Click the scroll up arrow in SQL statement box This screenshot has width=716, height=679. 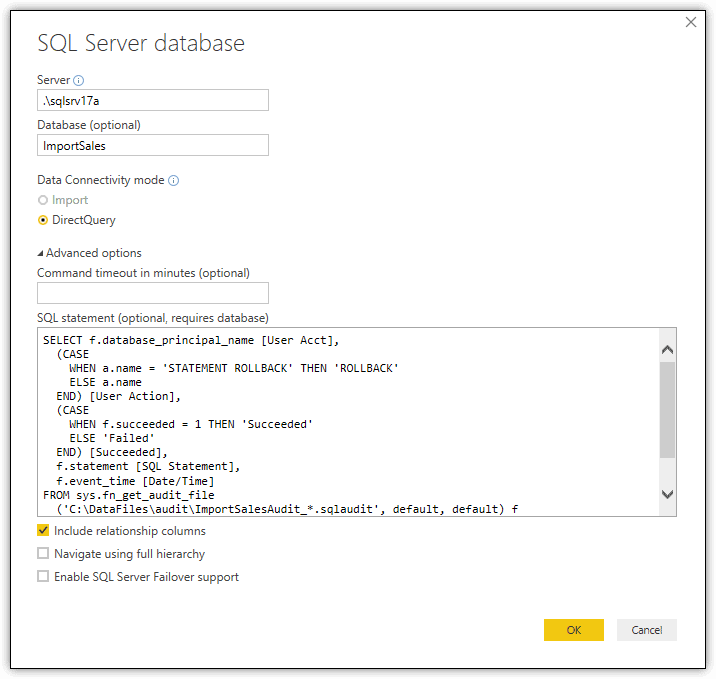pos(667,350)
